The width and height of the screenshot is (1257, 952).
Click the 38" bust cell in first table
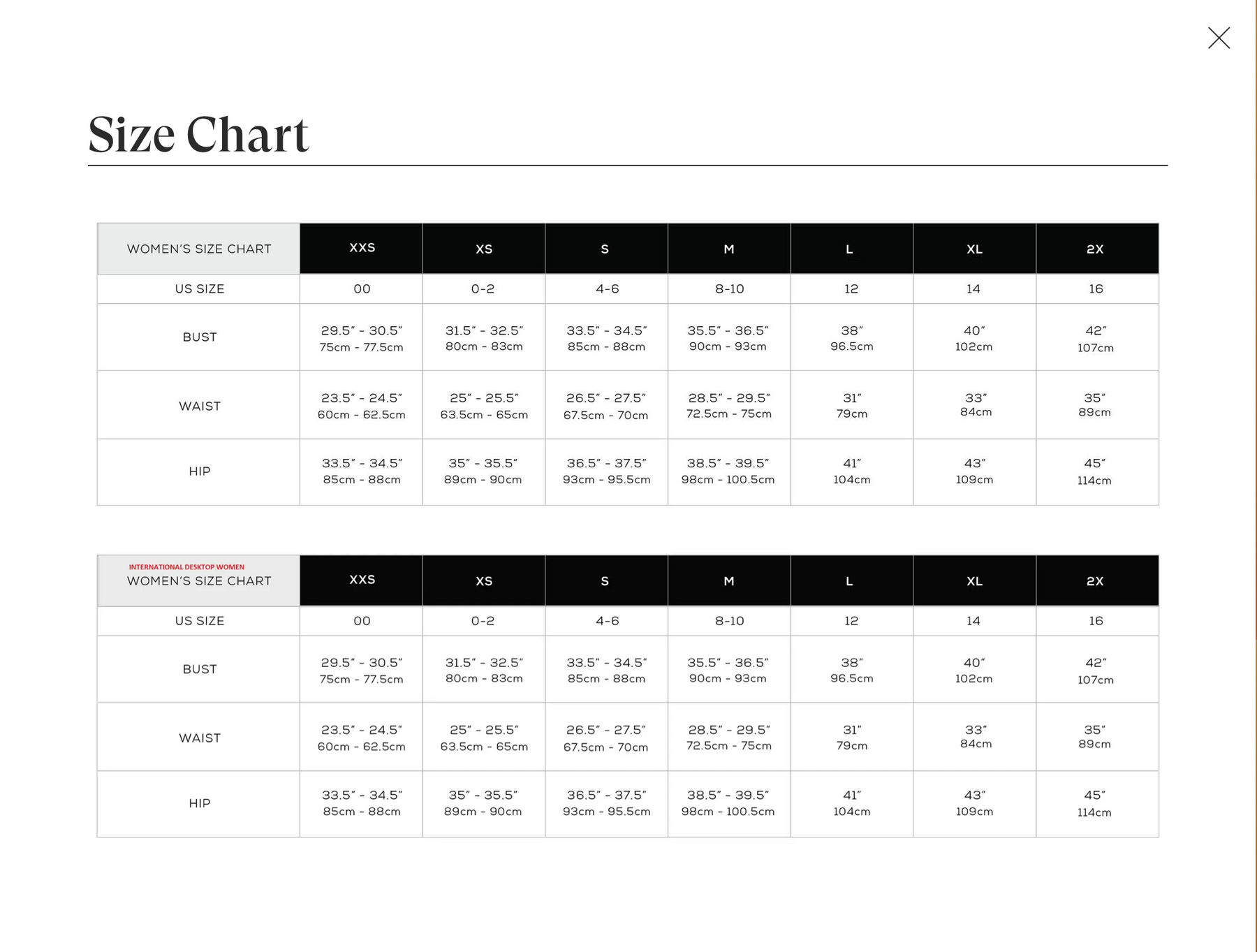point(851,337)
